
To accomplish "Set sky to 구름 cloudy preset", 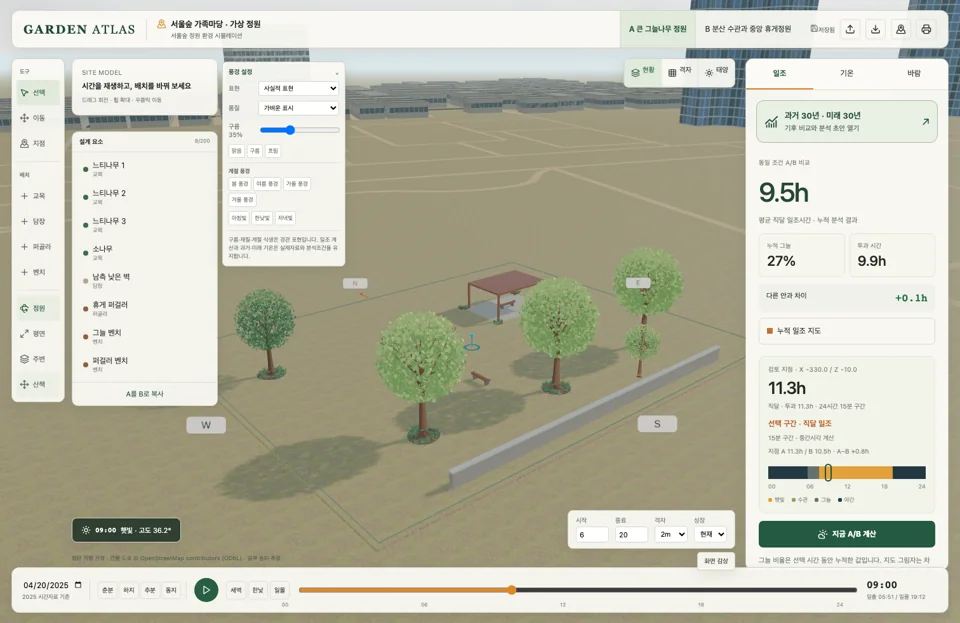I will tap(255, 151).
